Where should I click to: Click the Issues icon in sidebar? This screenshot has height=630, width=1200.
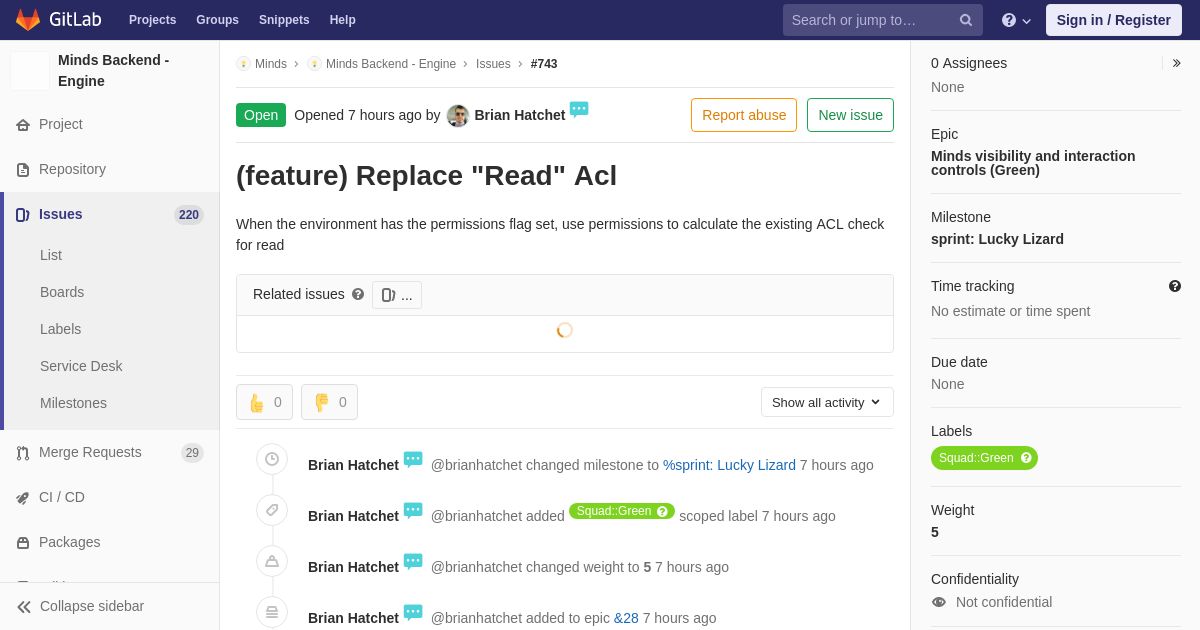[x=23, y=215]
